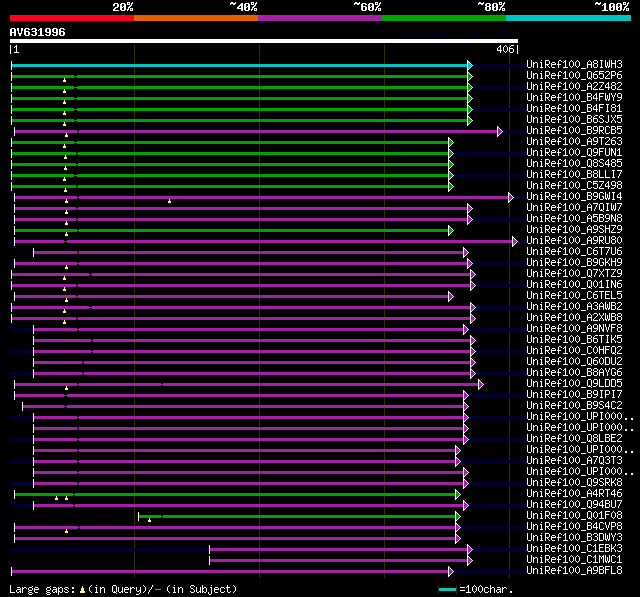Click the cyan arrowhead on the A8IWH3 alignment
This screenshot has width=640, height=597.
pyautogui.click(x=470, y=65)
